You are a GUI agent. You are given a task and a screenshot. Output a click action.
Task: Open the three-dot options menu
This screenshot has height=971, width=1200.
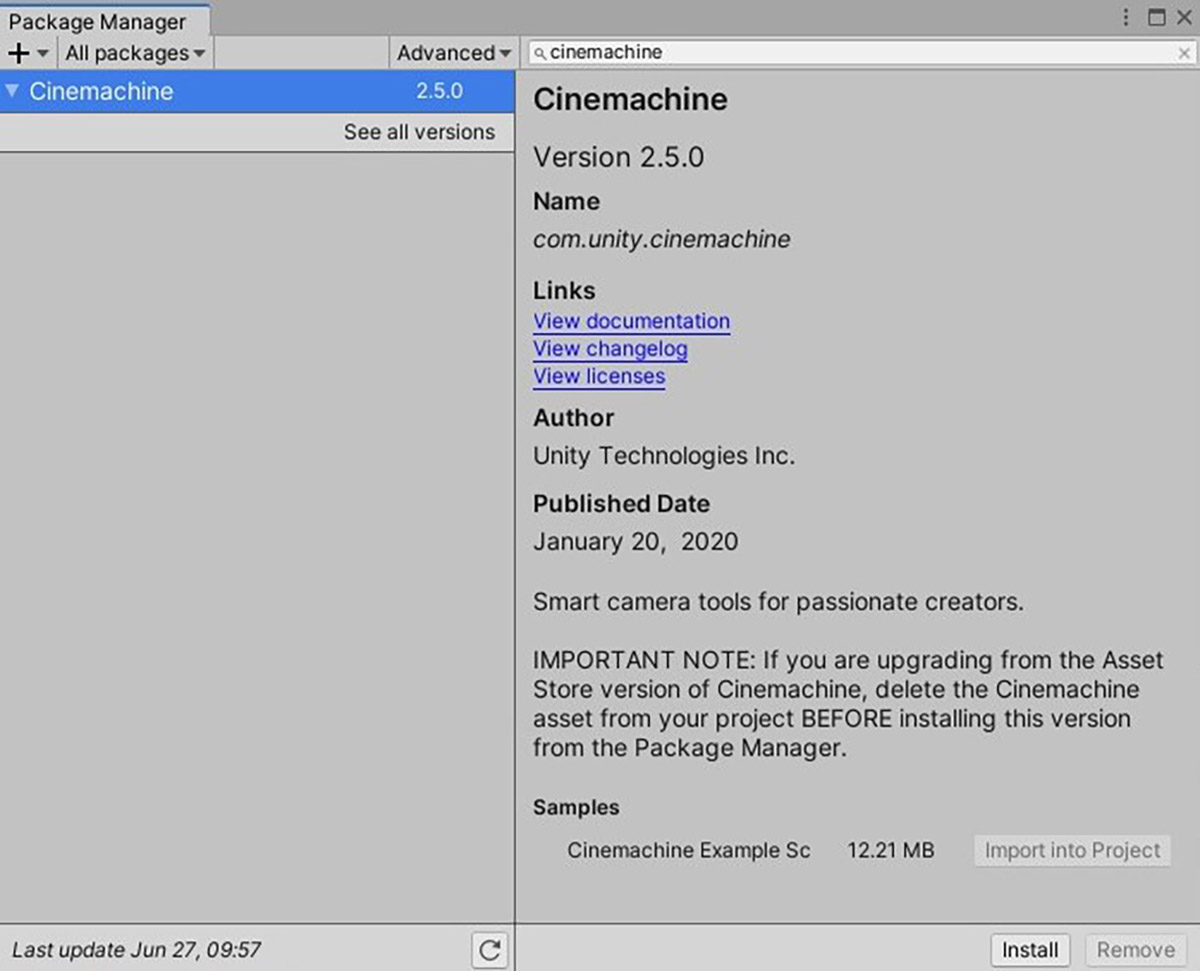pyautogui.click(x=1127, y=17)
